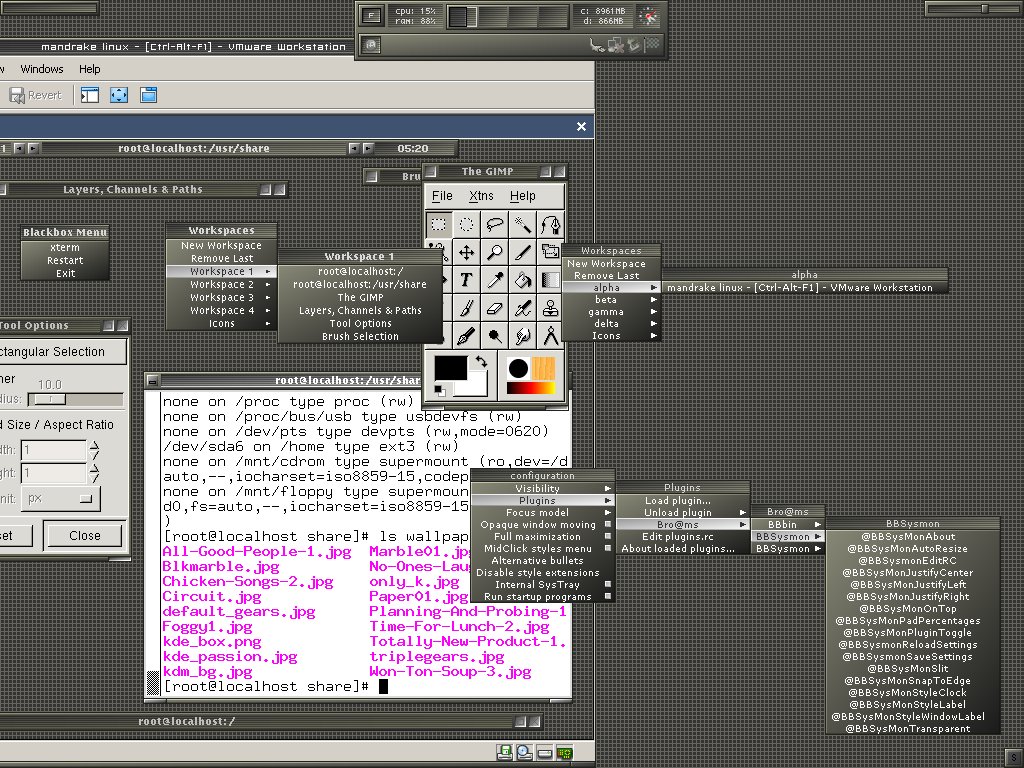Select the Move tool in GIMP toolbox

466,253
